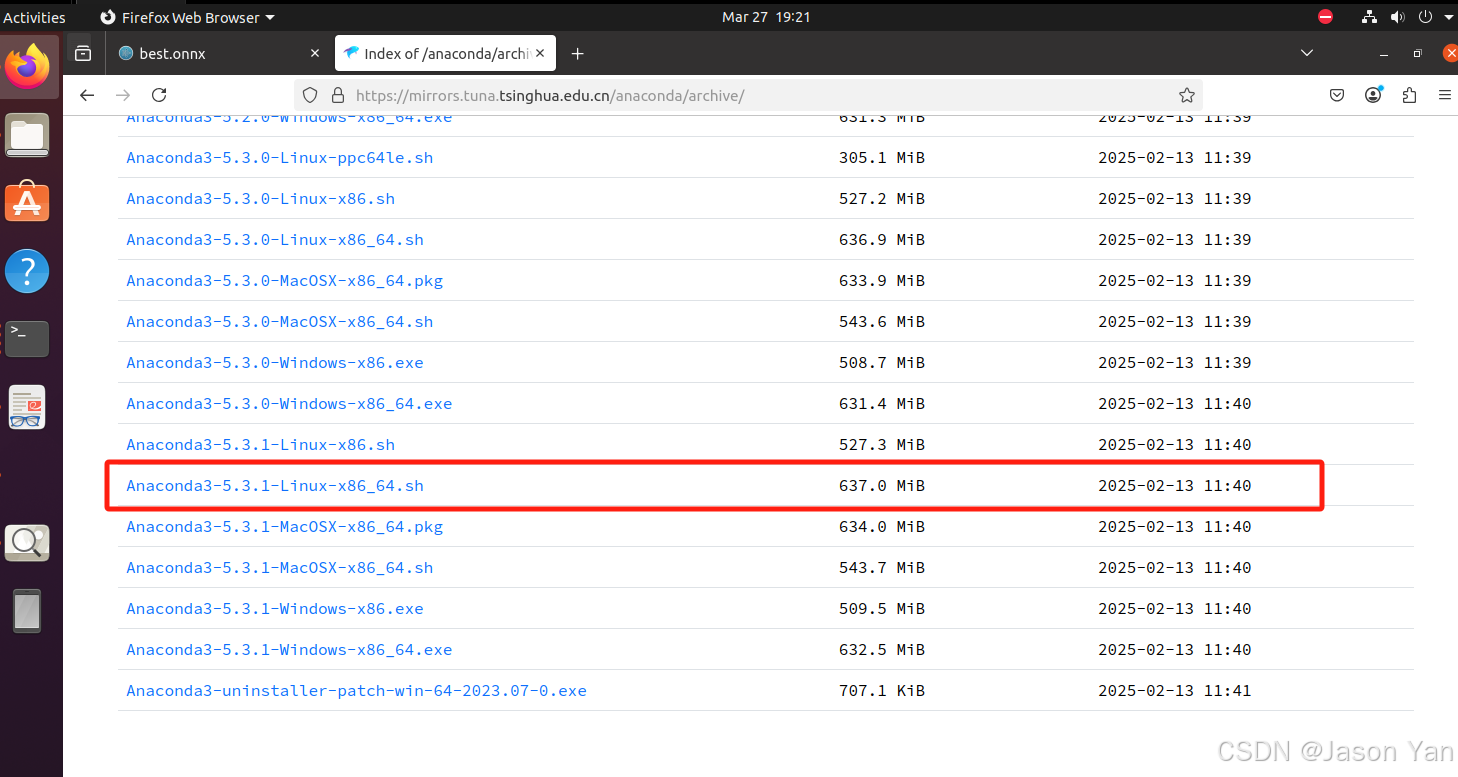This screenshot has height=777, width=1458.
Task: Open the Extensions puzzle icon
Action: [x=1409, y=95]
